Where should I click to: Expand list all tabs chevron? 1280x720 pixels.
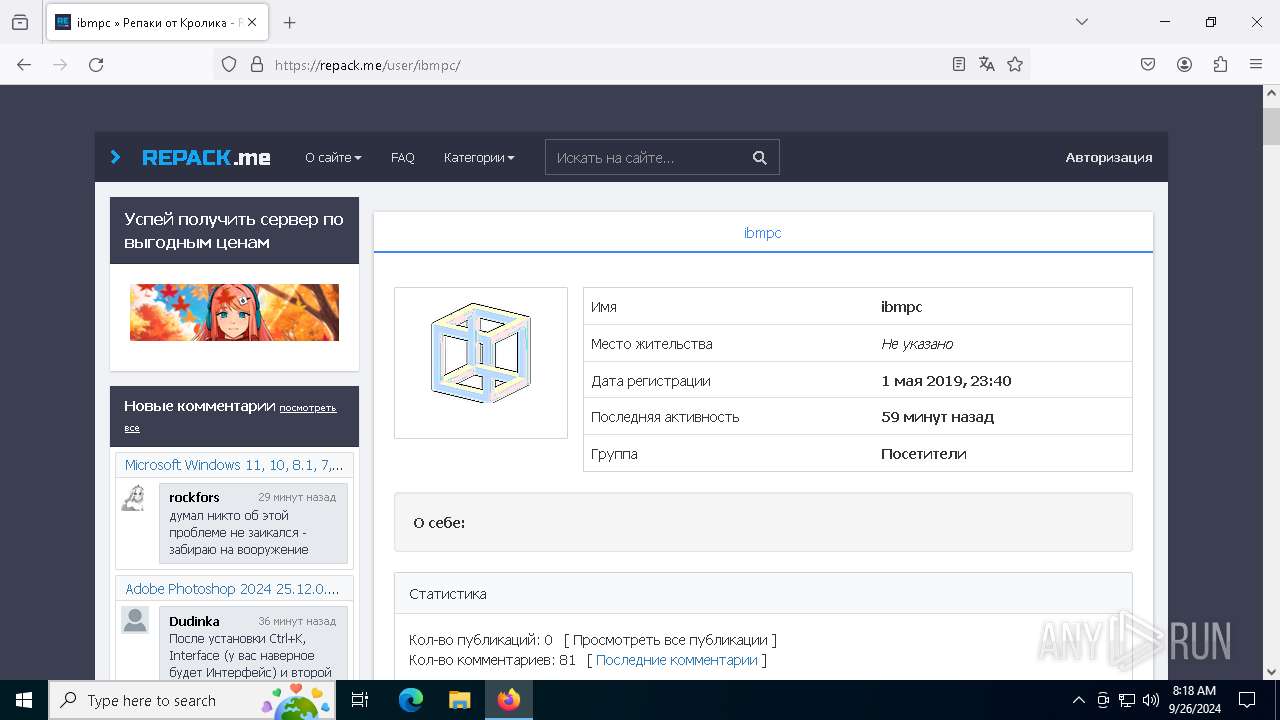[1082, 22]
